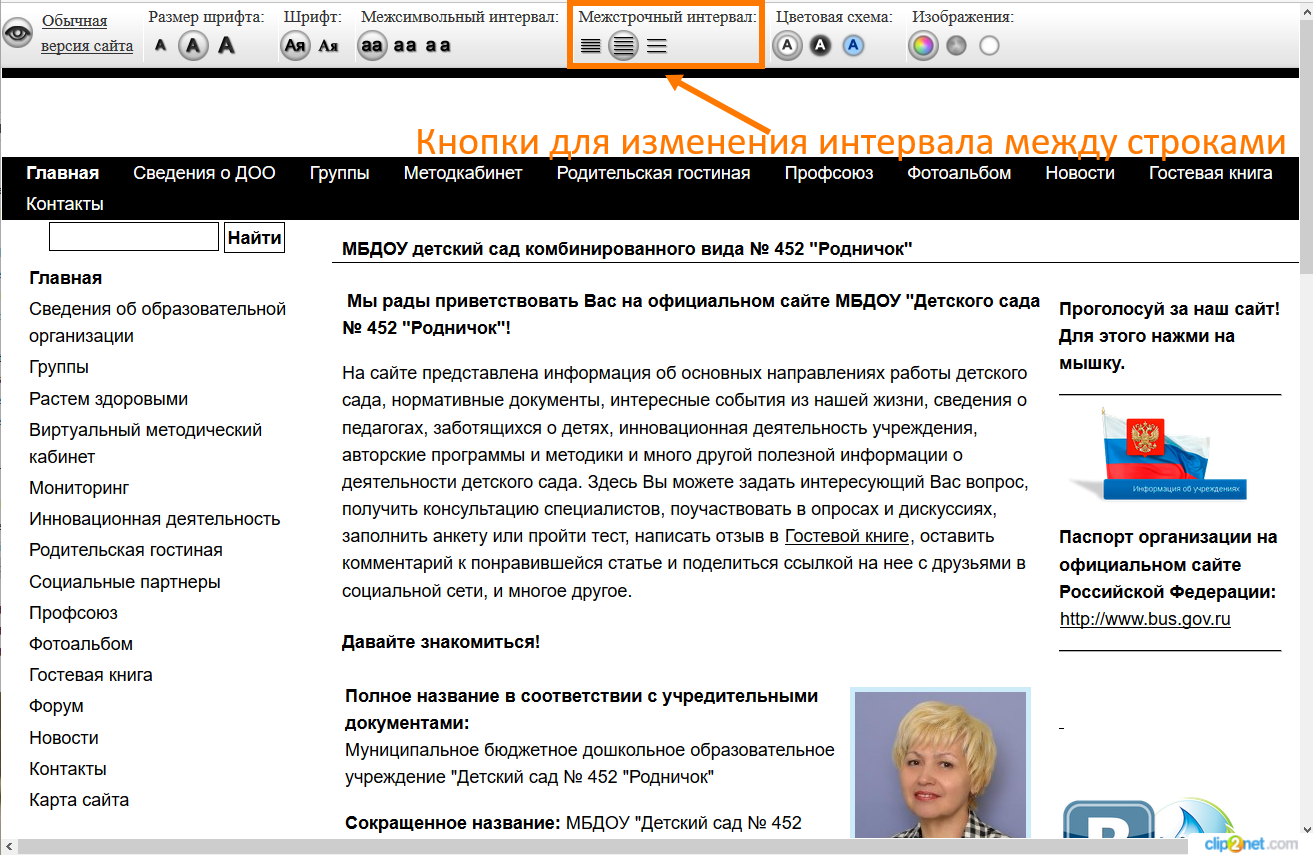This screenshot has width=1313, height=855.
Task: Select the smallest font size 'A' button
Action: pyautogui.click(x=161, y=45)
